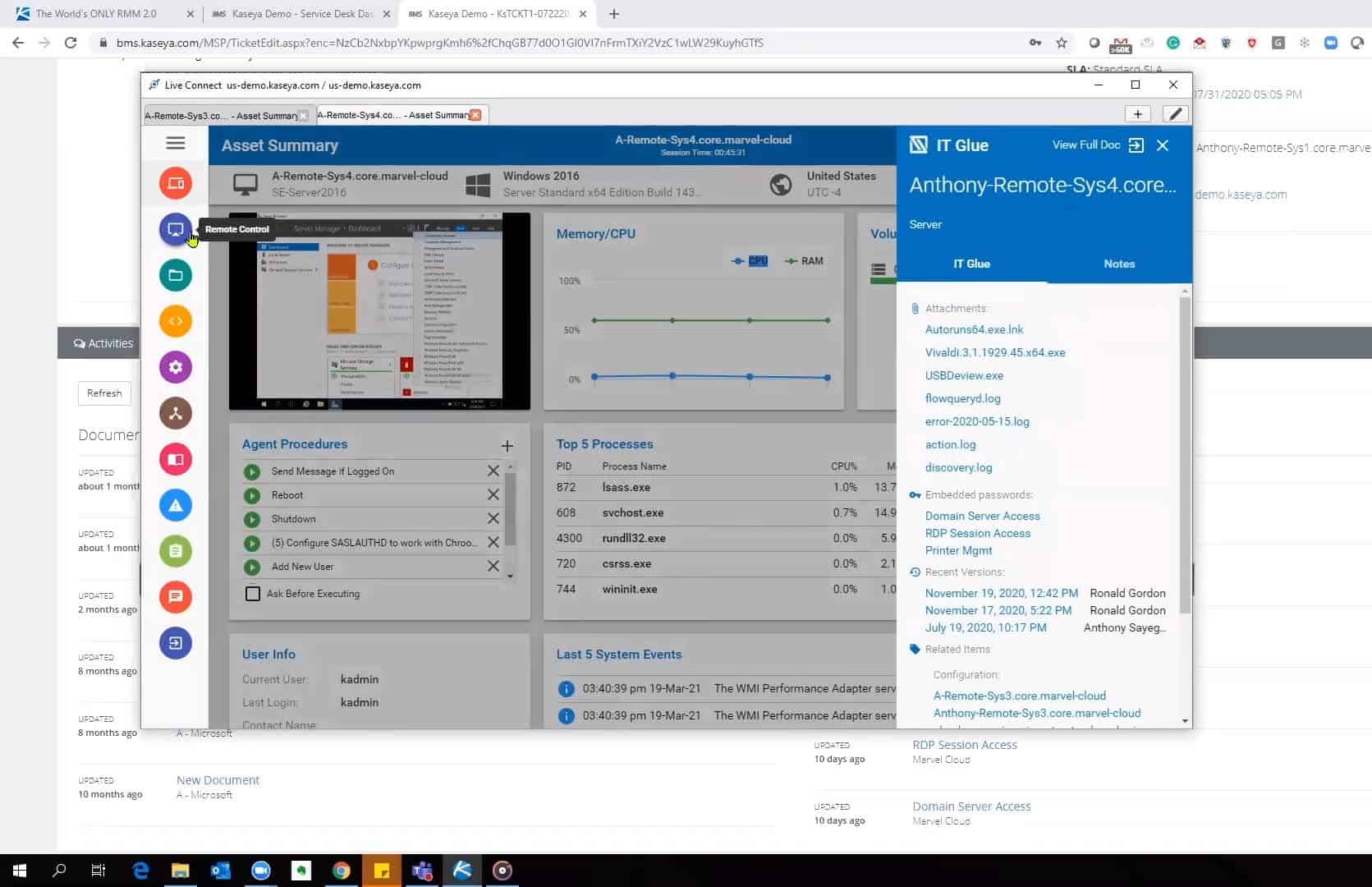Click View Full Doc in IT Glue
This screenshot has width=1372, height=887.
pos(1099,145)
